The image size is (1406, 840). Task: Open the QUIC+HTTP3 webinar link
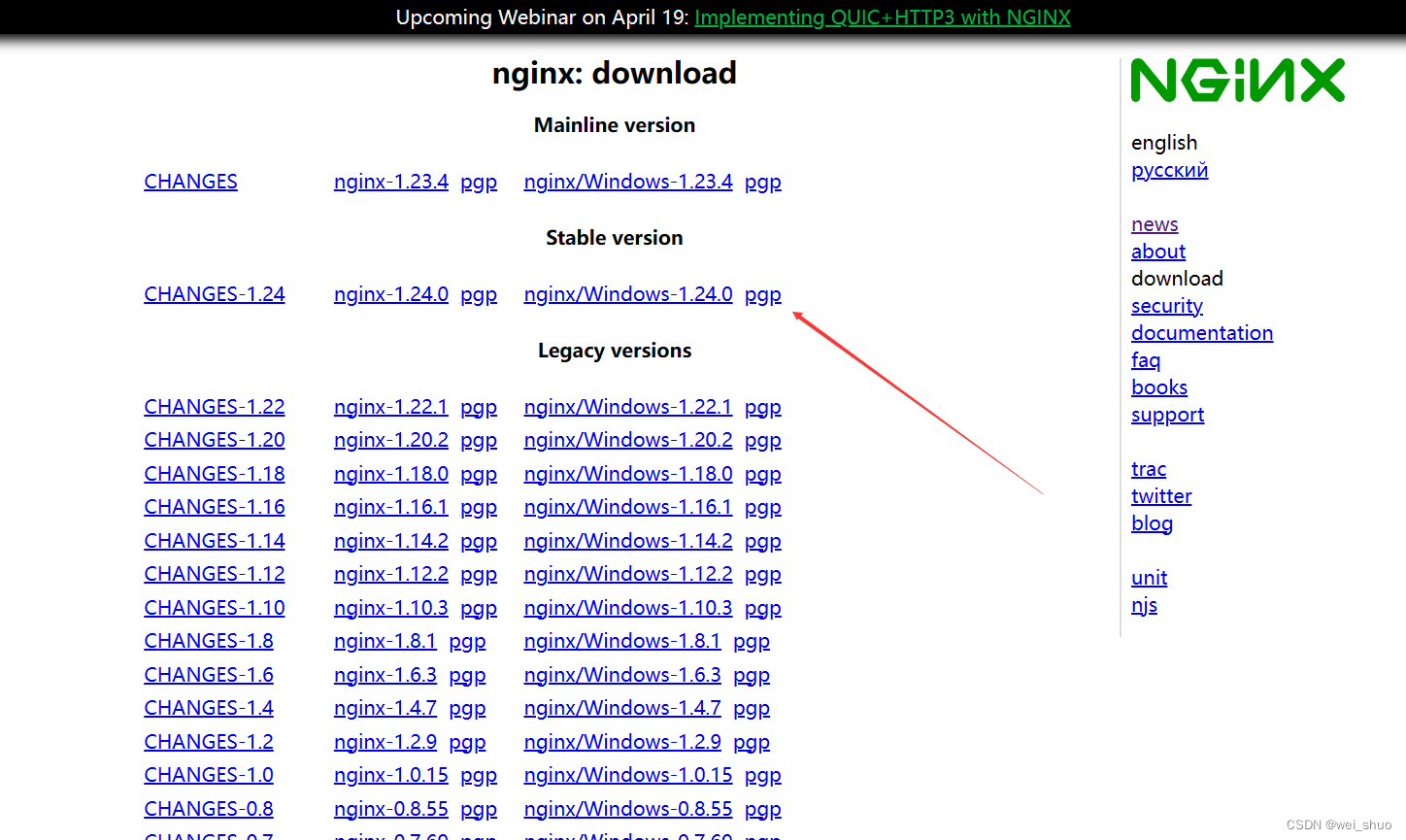pyautogui.click(x=883, y=17)
